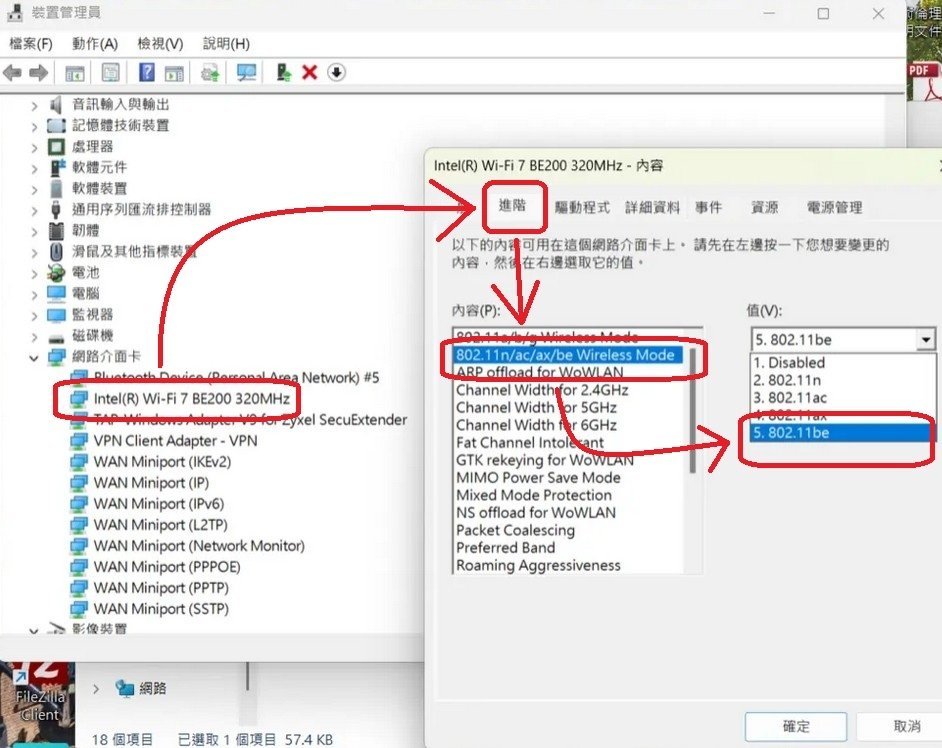The width and height of the screenshot is (942, 748).
Task: Toggle the console tree pane toolbar icon
Action: point(74,73)
